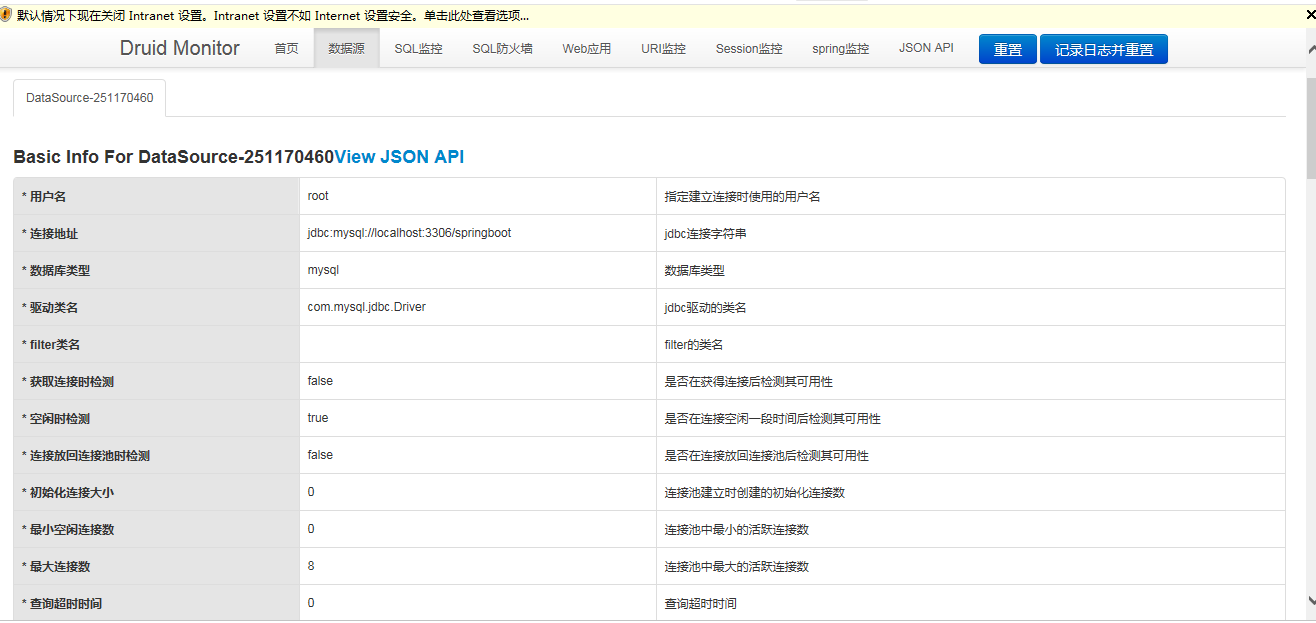This screenshot has width=1316, height=623.
Task: Click the true value for 空闲时检测
Action: [318, 418]
